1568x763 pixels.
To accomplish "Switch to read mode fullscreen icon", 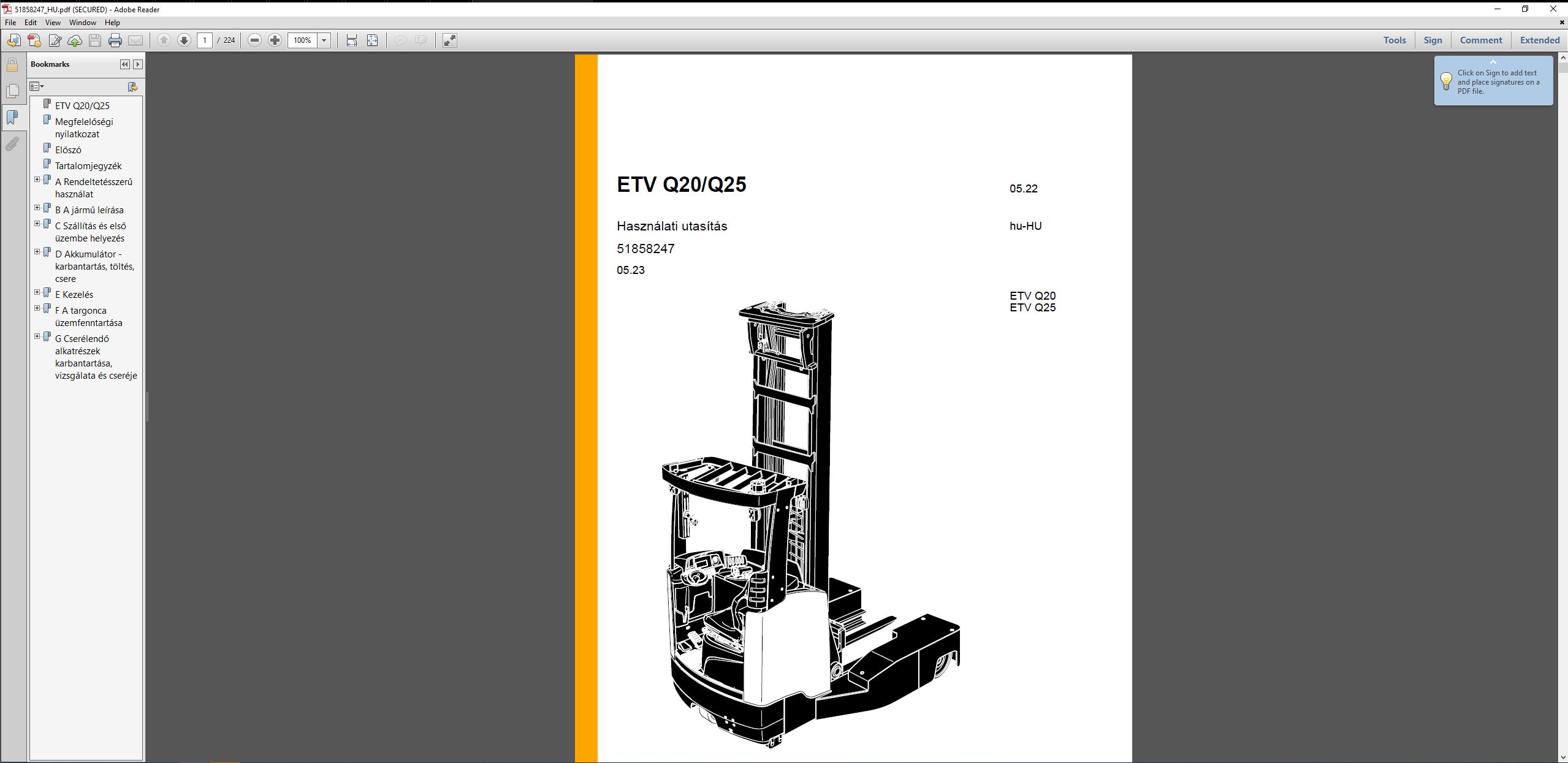I will click(x=450, y=40).
